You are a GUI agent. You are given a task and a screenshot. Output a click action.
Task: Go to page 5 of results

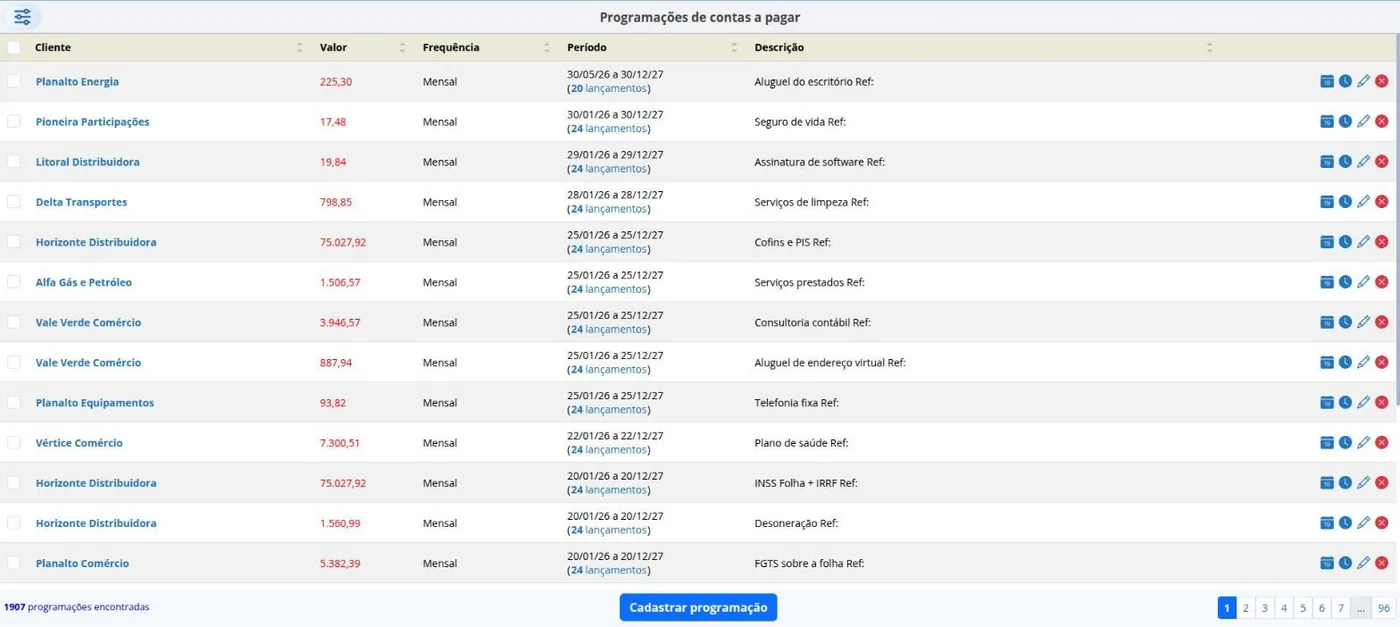[1303, 607]
